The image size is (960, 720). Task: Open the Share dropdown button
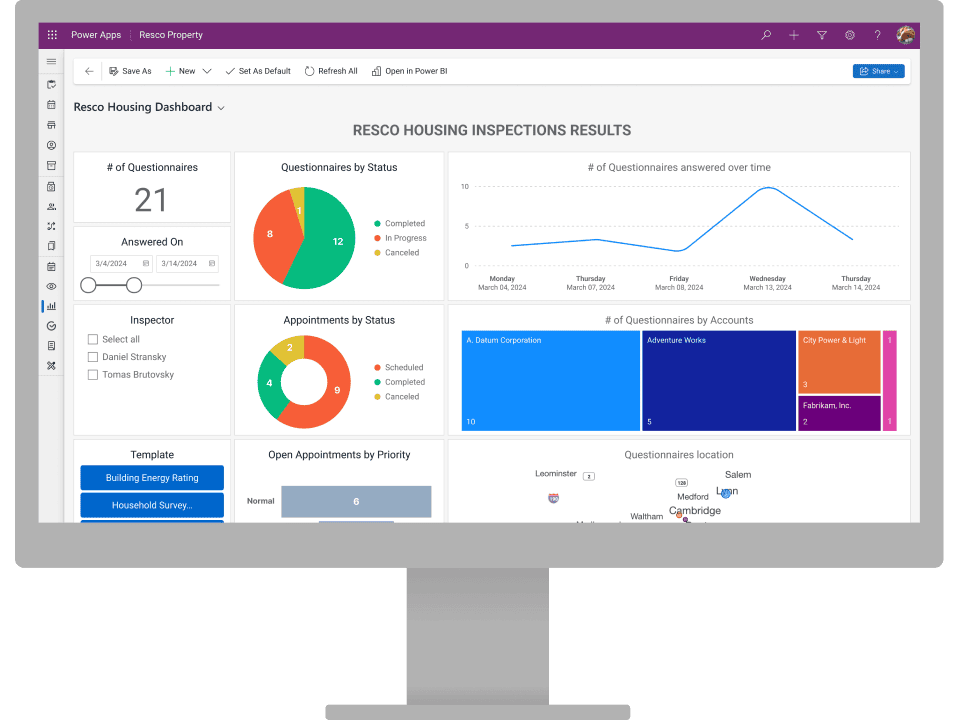pyautogui.click(x=879, y=71)
